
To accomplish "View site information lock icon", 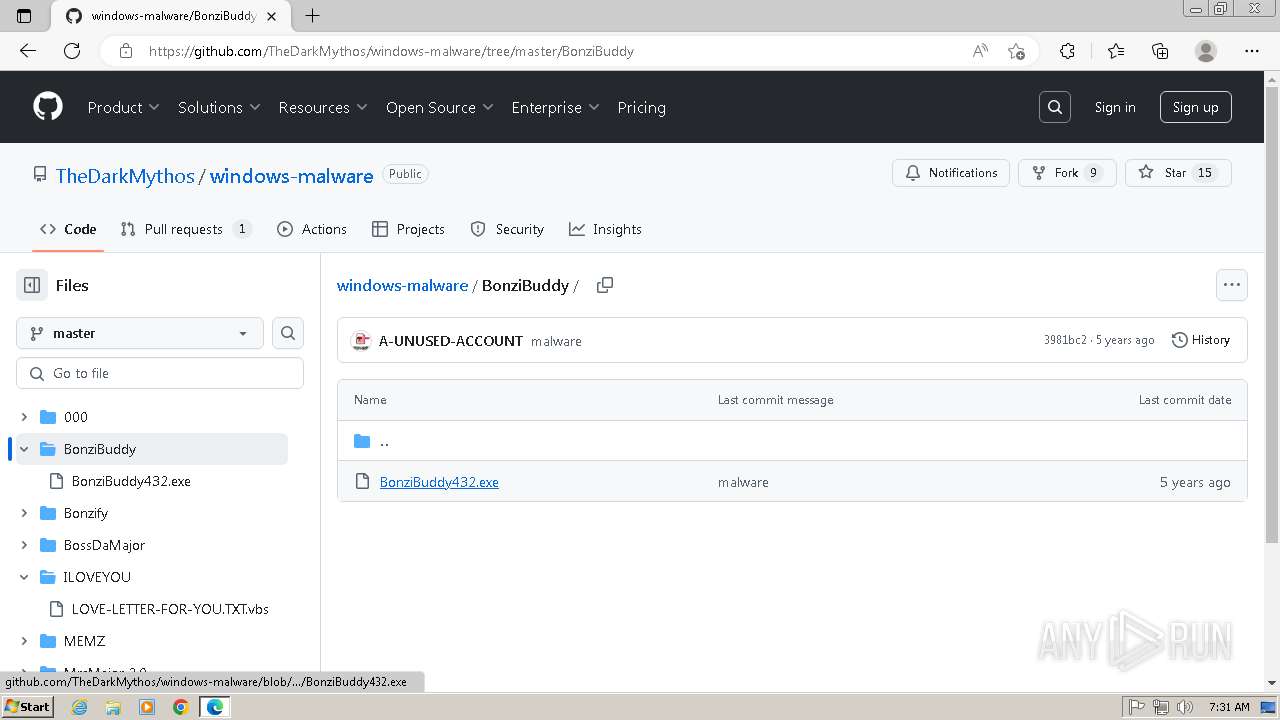I will click(126, 51).
